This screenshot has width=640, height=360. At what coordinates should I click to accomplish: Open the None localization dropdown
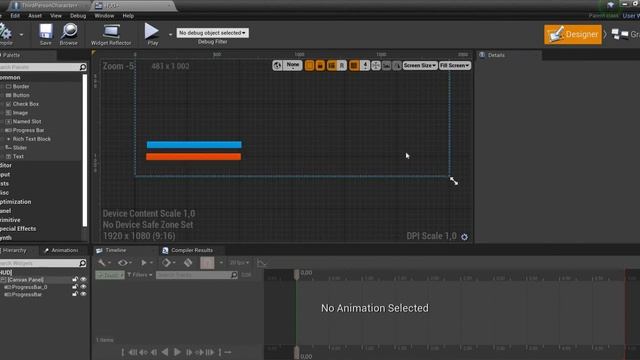coord(293,65)
